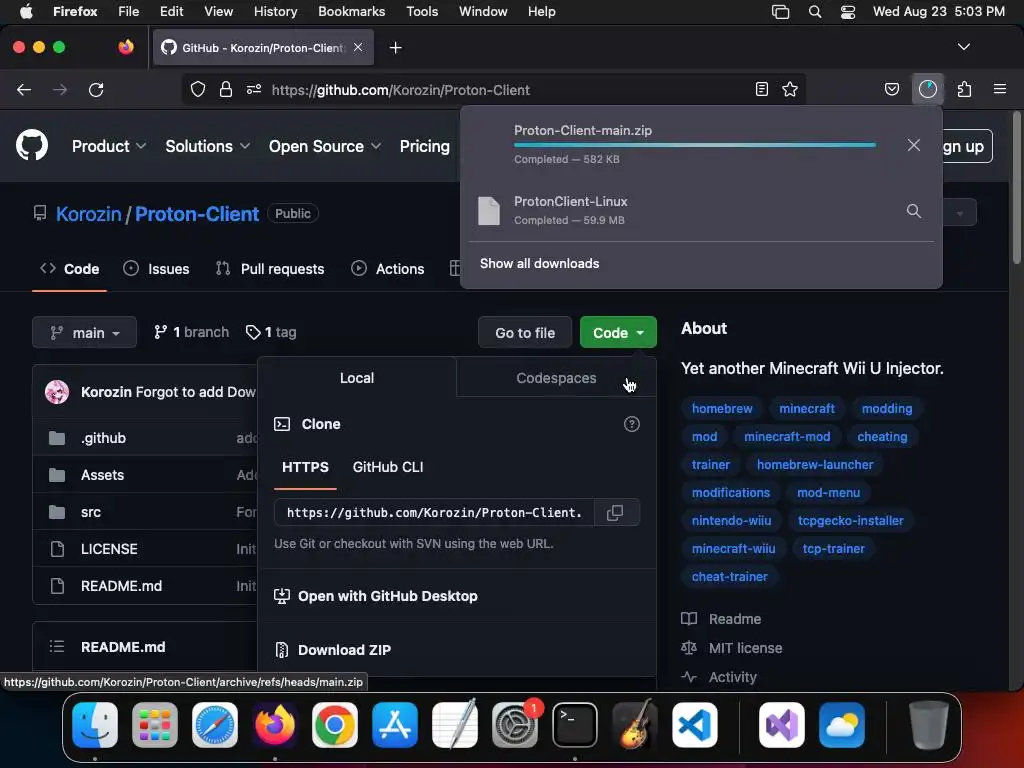1024x768 pixels.
Task: Switch to the Codespaces tab
Action: click(556, 377)
